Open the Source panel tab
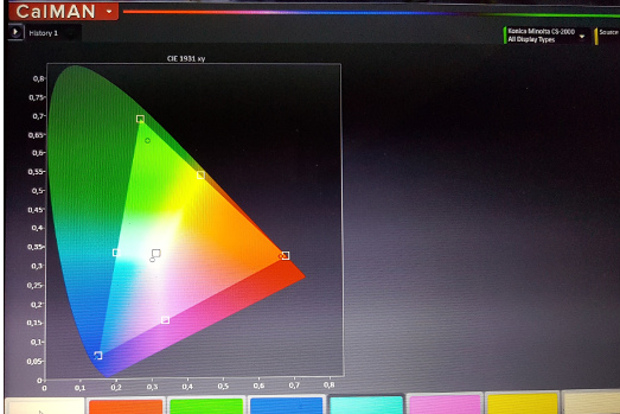This screenshot has width=620, height=414. [607, 33]
